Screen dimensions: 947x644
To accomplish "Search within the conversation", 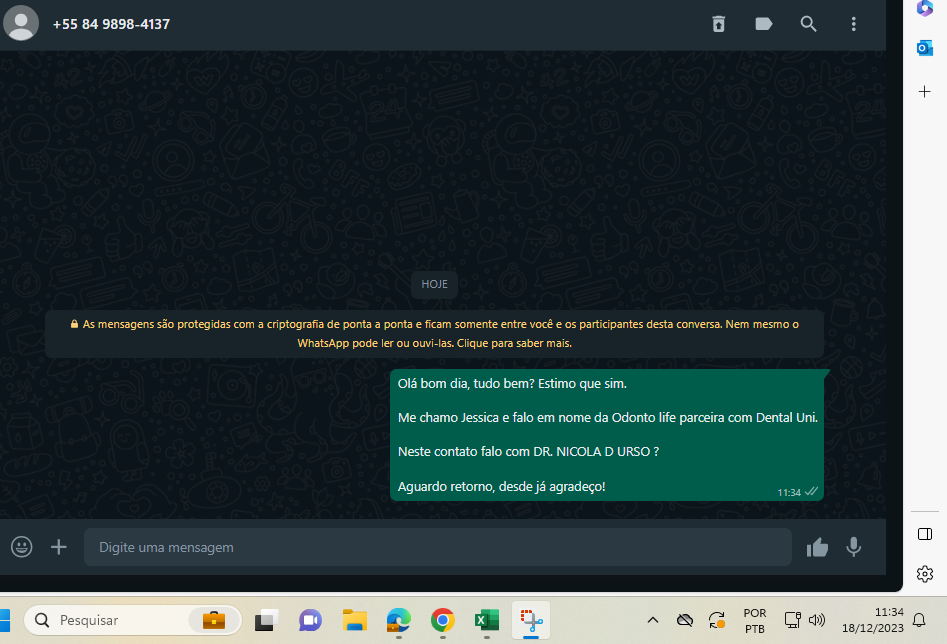I will [x=808, y=24].
